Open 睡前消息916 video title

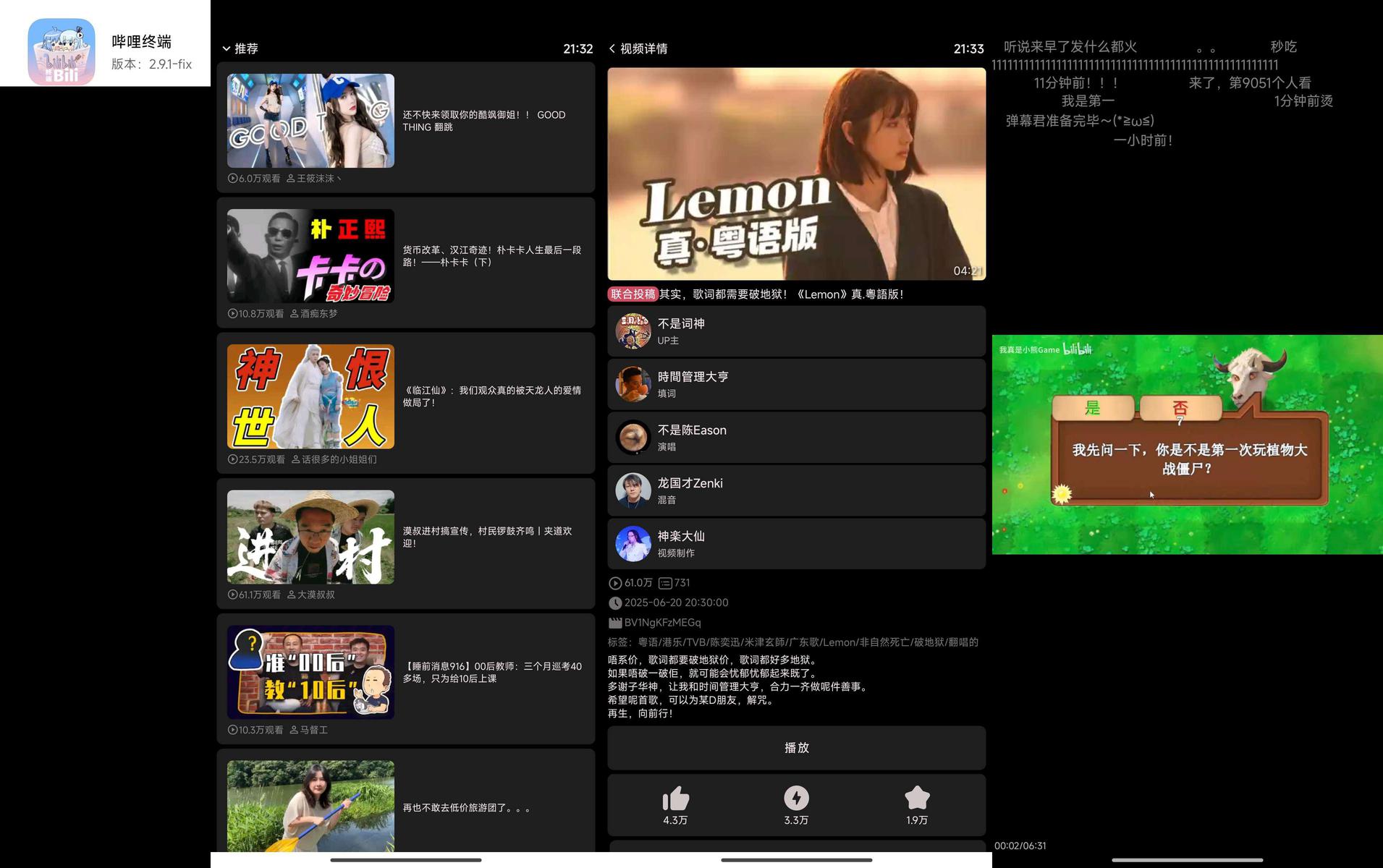pyautogui.click(x=491, y=672)
